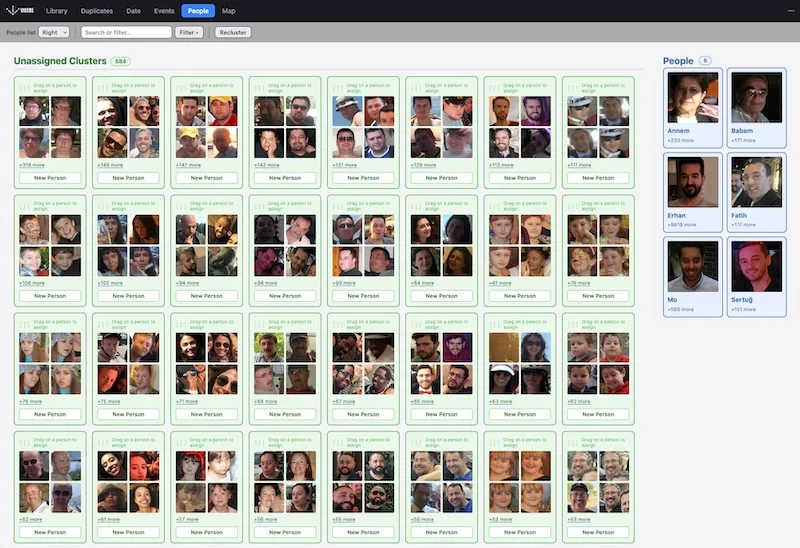Grab drag handle of +131 more cluster
This screenshot has height=548, width=800.
(337, 88)
